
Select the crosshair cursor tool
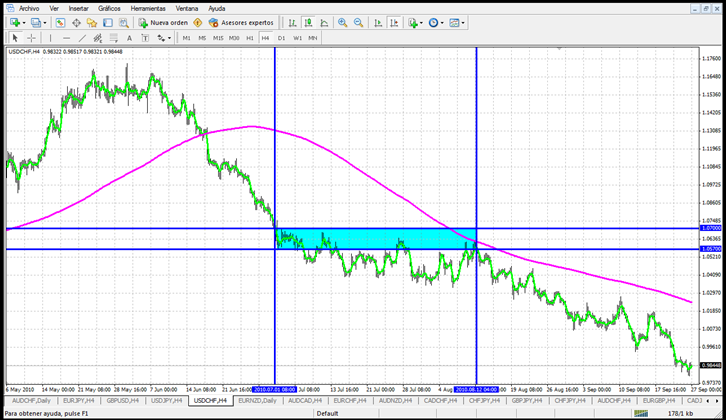pyautogui.click(x=32, y=38)
